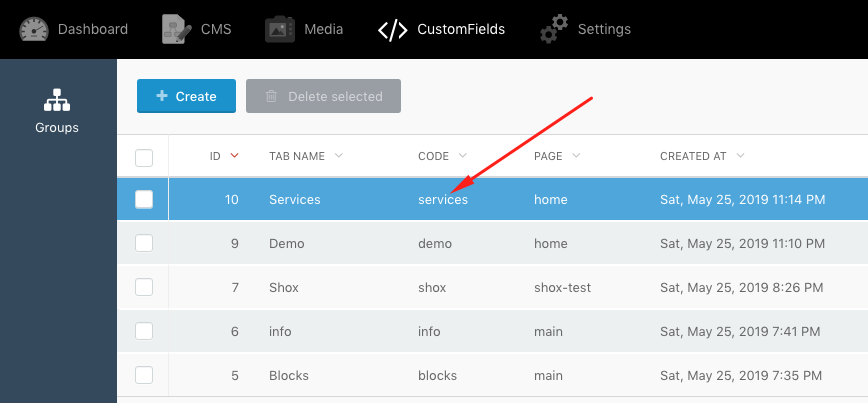Click the trash icon in Delete selected
The width and height of the screenshot is (868, 403).
click(271, 96)
